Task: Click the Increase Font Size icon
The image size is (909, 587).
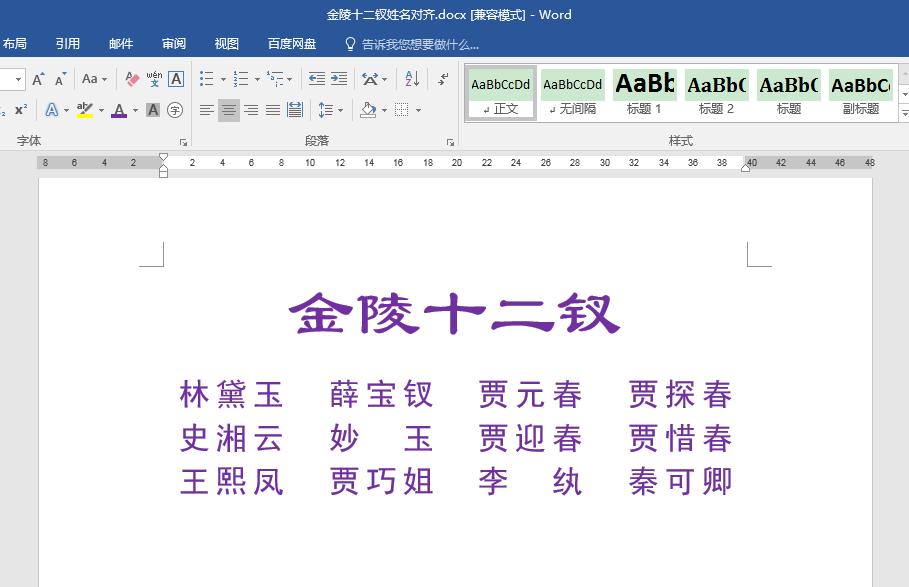Action: tap(38, 79)
